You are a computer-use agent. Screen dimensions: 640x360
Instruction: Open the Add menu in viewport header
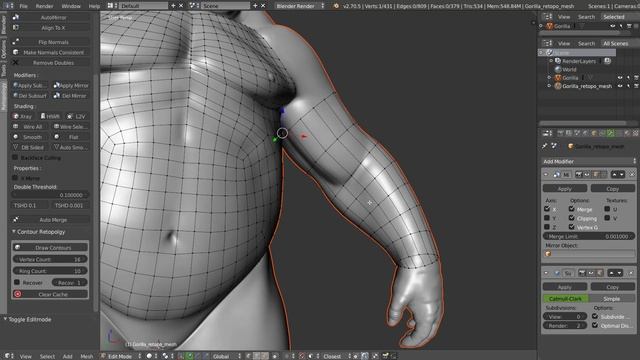click(67, 356)
